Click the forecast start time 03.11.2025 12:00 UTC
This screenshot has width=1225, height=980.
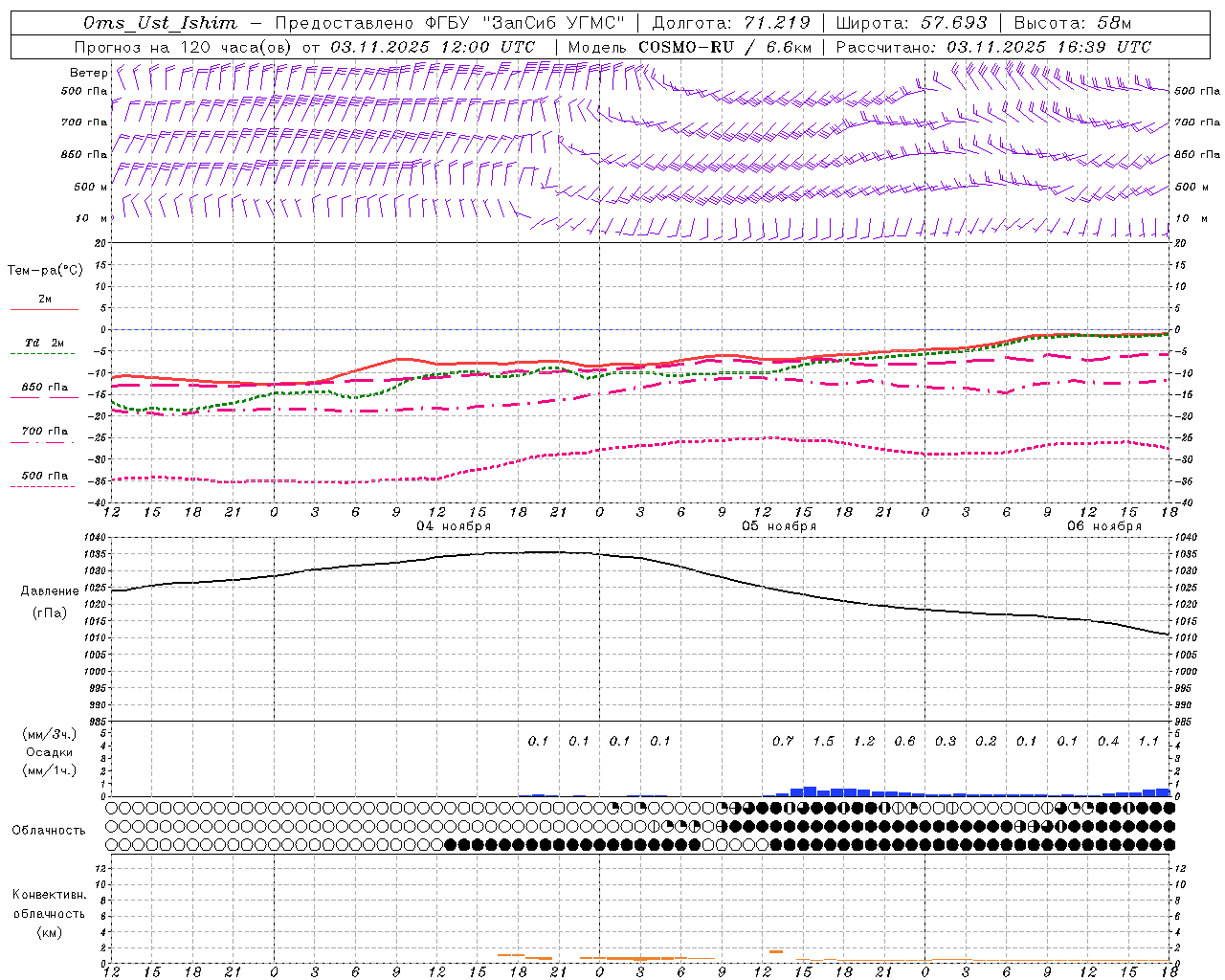(433, 47)
